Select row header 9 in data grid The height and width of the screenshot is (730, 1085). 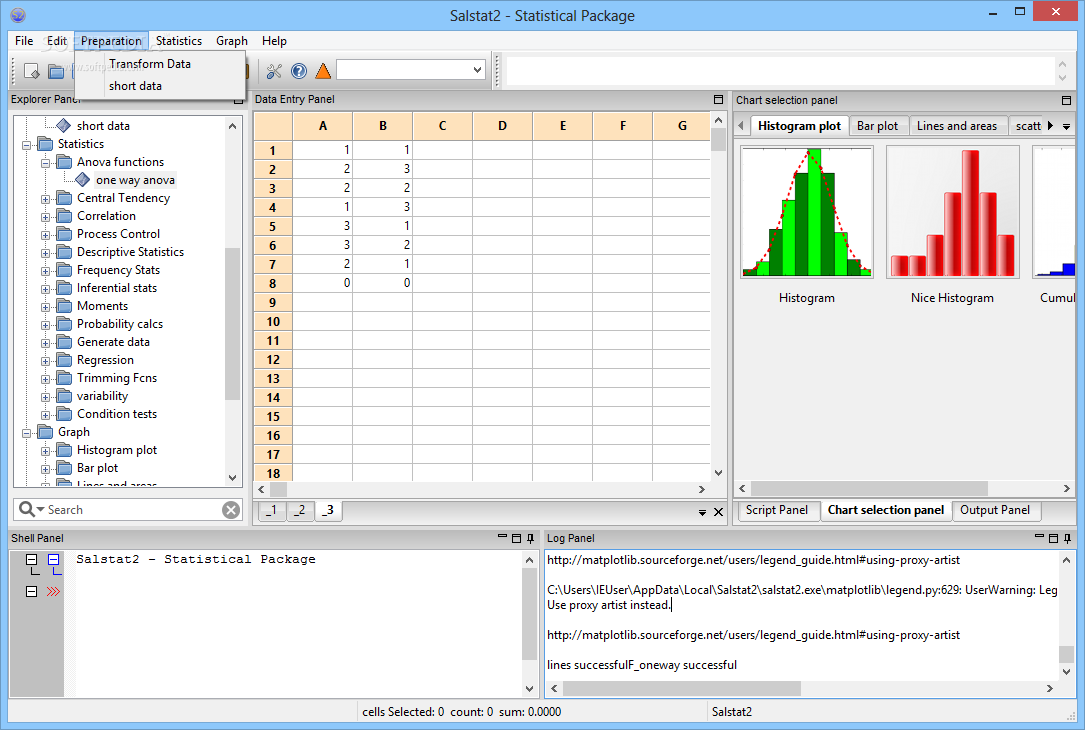tap(273, 302)
